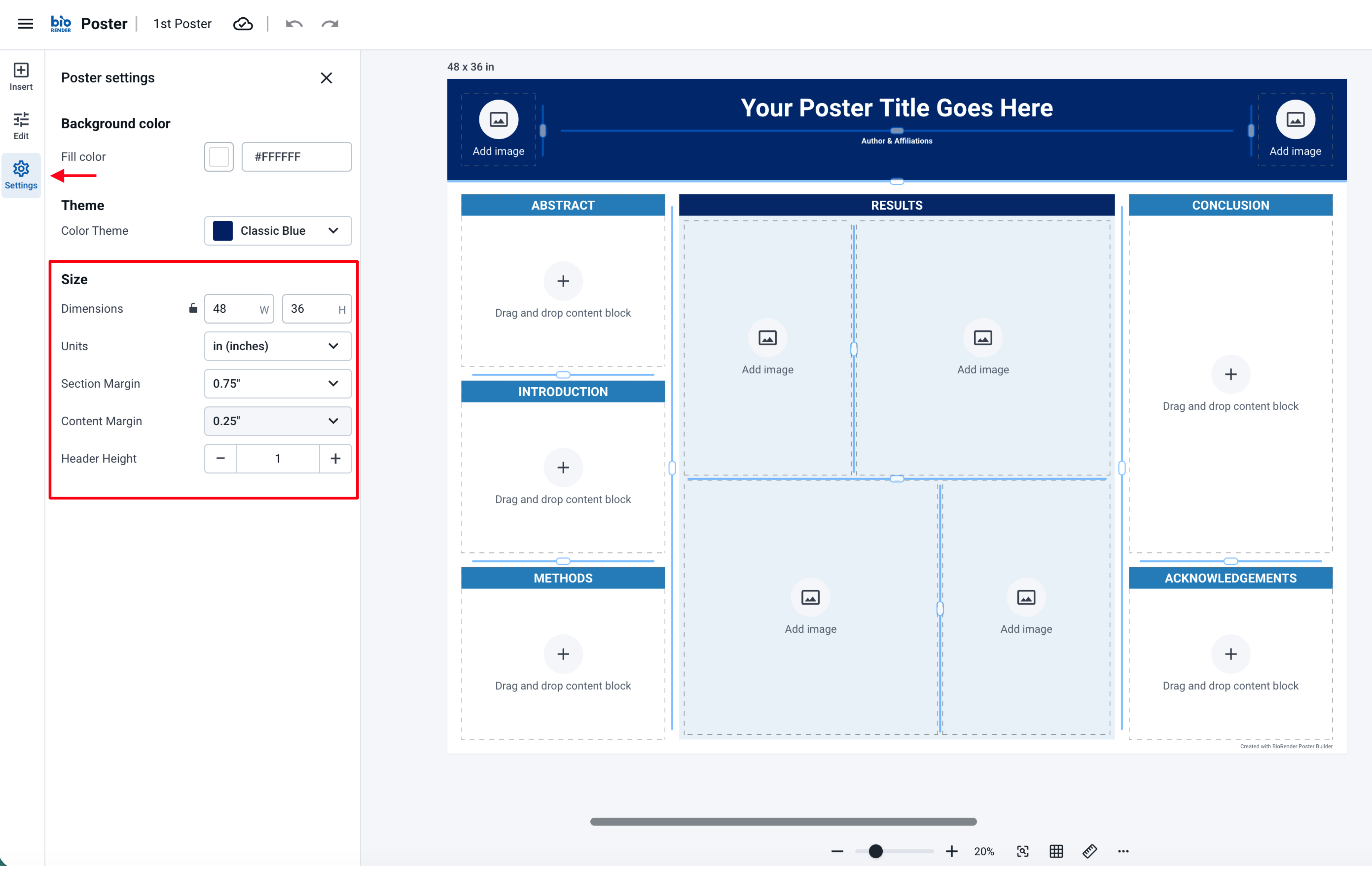Increase the Header Height value
This screenshot has height=869, width=1372.
click(336, 459)
